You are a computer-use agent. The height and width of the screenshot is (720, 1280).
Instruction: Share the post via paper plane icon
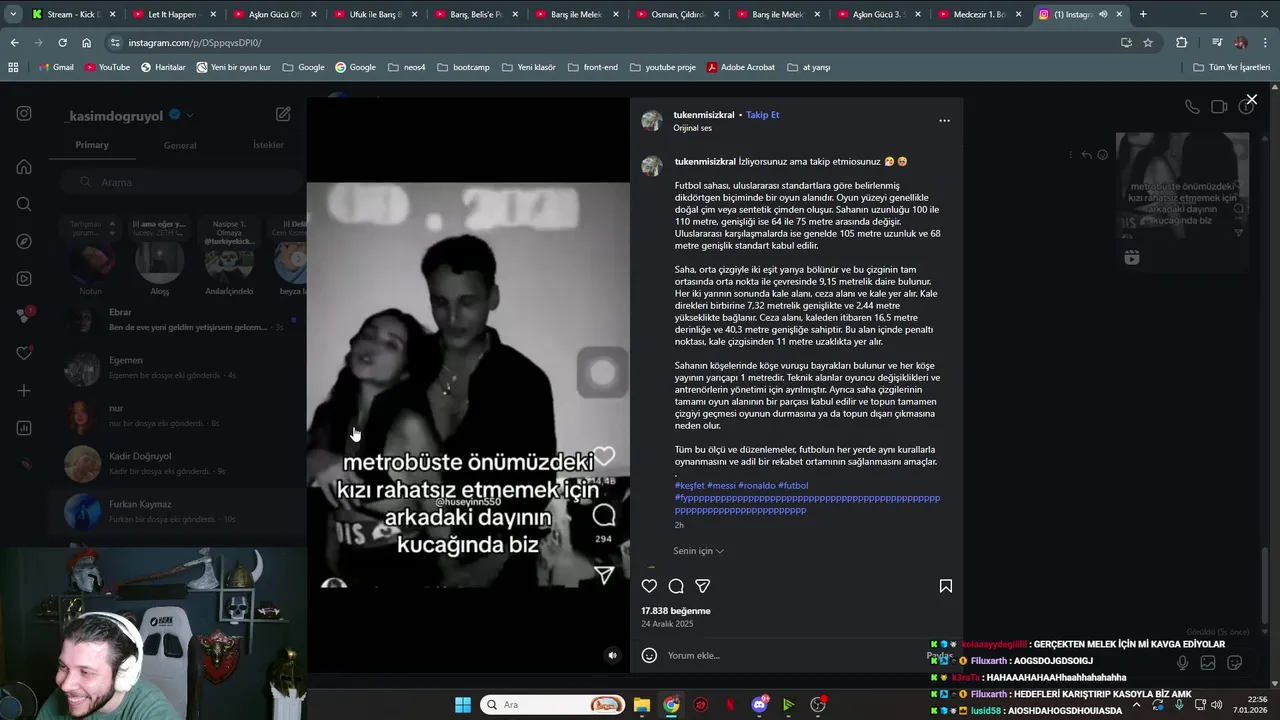tap(702, 586)
